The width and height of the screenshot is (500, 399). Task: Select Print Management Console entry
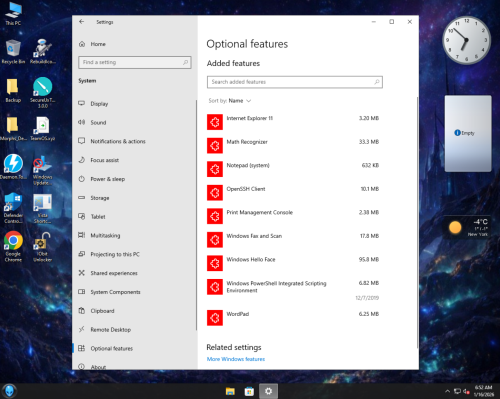[295, 216]
